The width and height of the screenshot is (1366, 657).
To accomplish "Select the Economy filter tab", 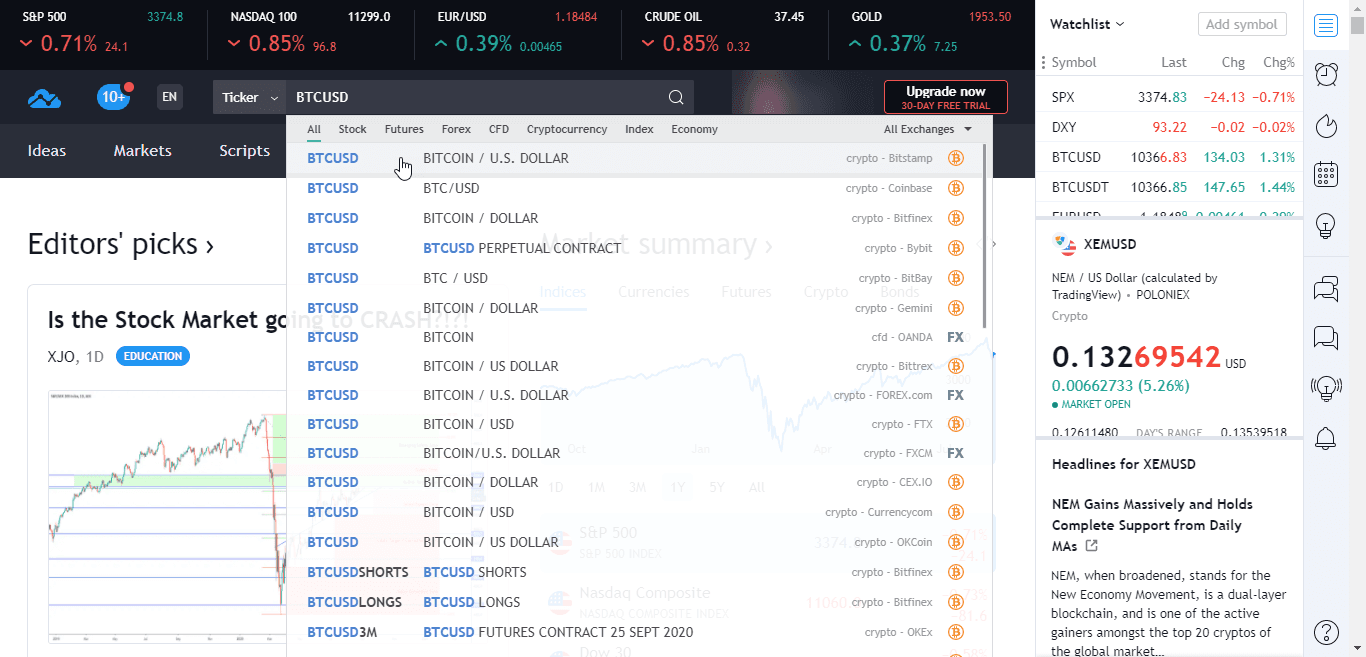I will pyautogui.click(x=694, y=129).
